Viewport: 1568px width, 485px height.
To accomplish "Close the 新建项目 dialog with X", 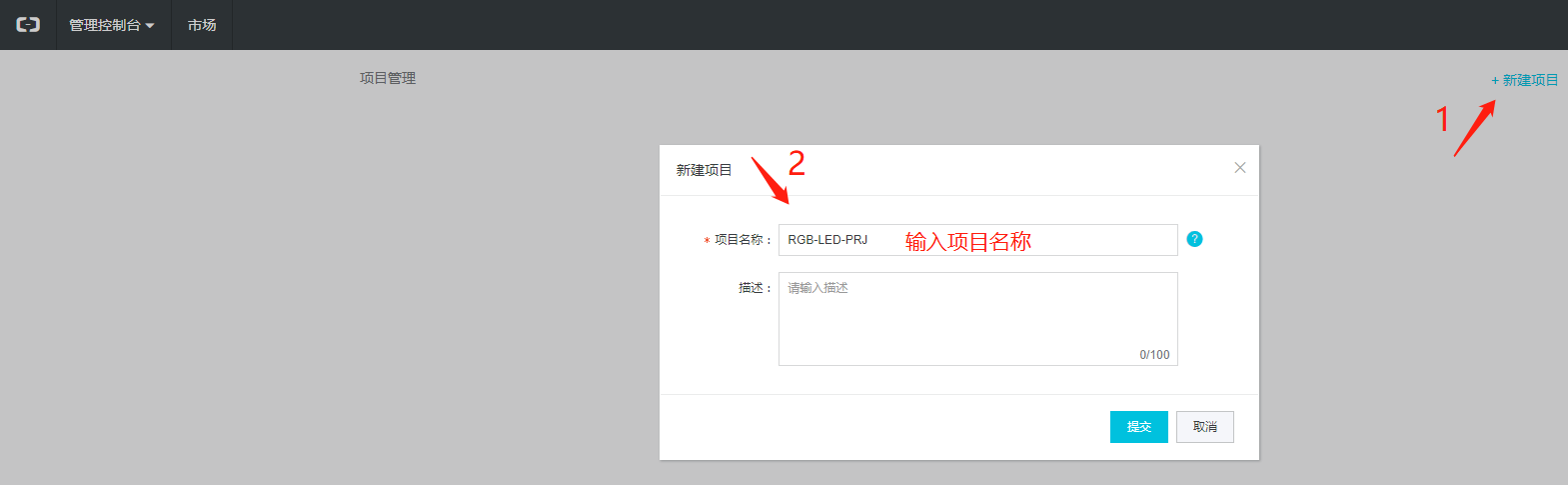I will click(x=1239, y=168).
